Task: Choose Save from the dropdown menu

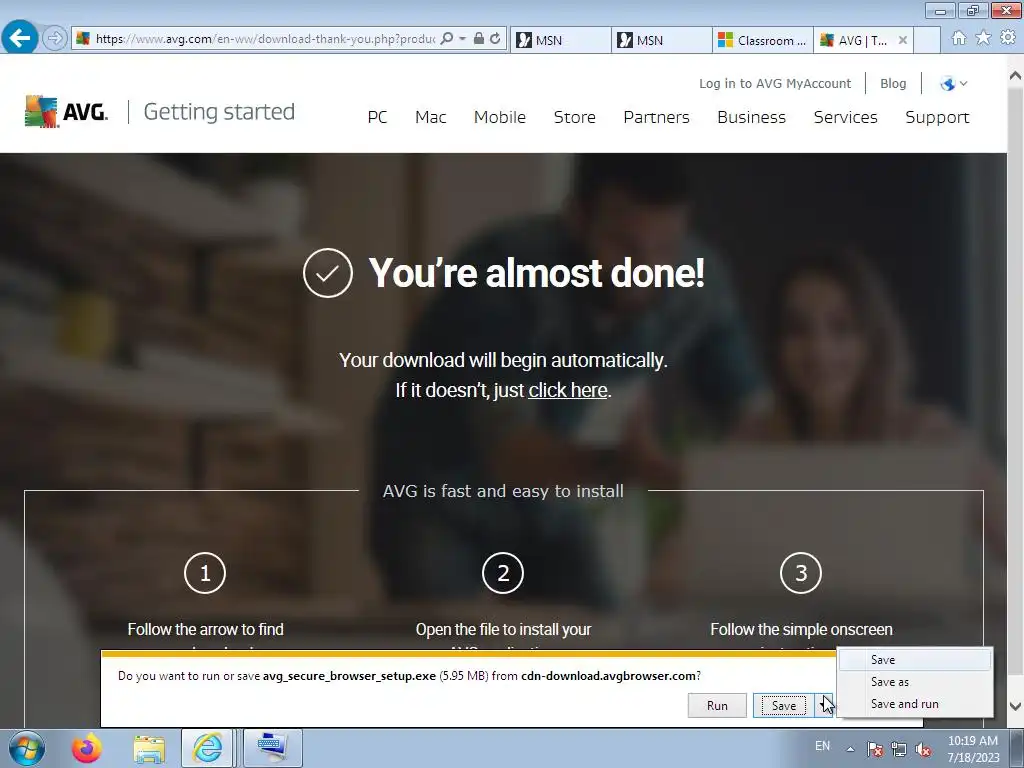Action: tap(914, 660)
